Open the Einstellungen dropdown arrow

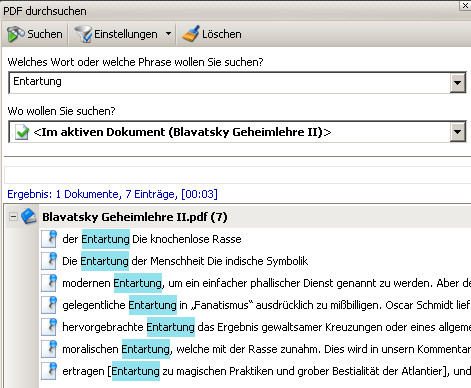pyautogui.click(x=168, y=34)
